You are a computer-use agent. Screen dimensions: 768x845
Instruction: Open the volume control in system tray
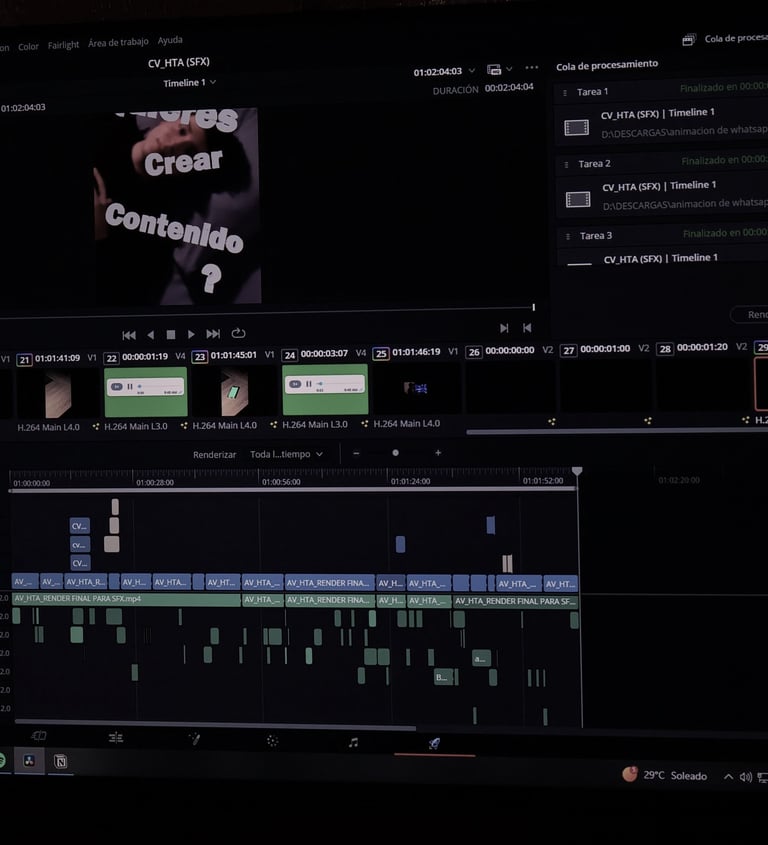(x=746, y=777)
